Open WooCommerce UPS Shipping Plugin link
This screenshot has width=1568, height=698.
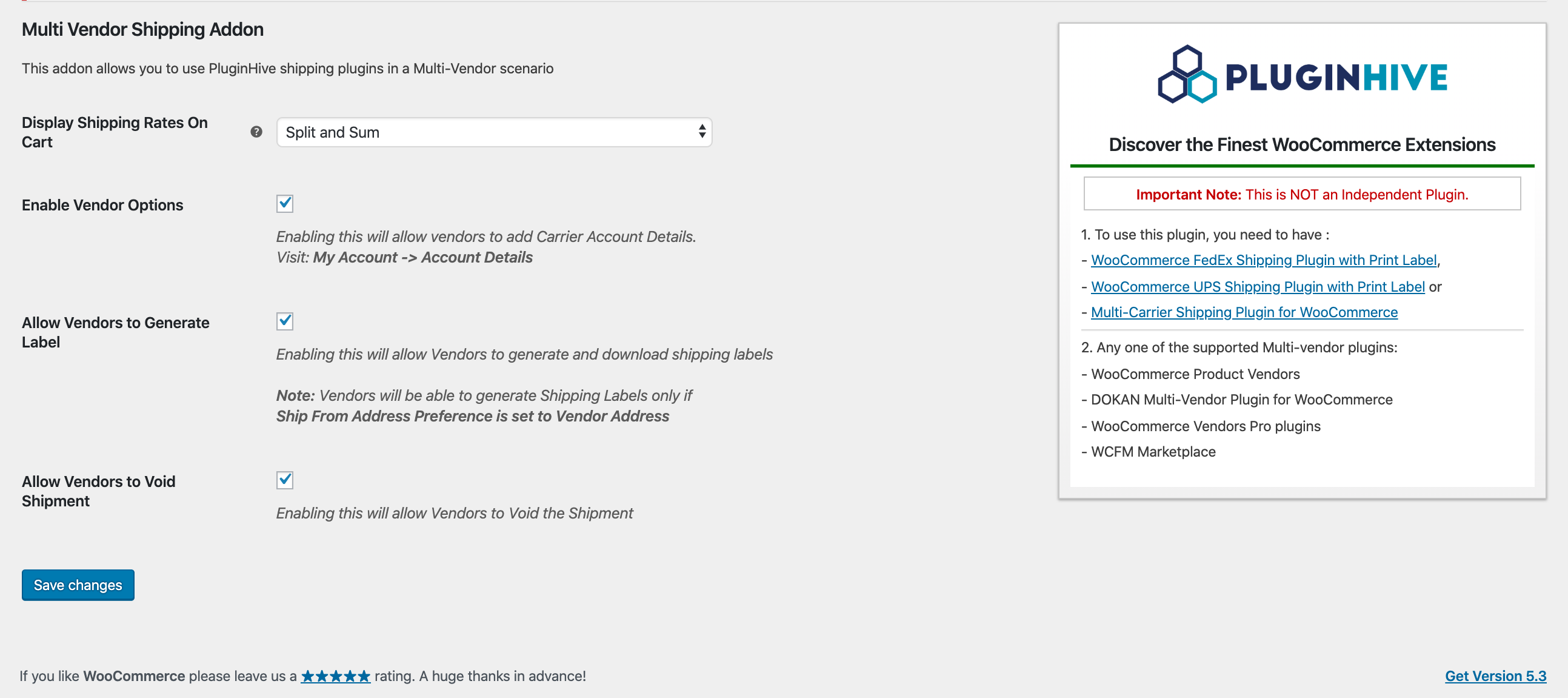tap(1257, 286)
